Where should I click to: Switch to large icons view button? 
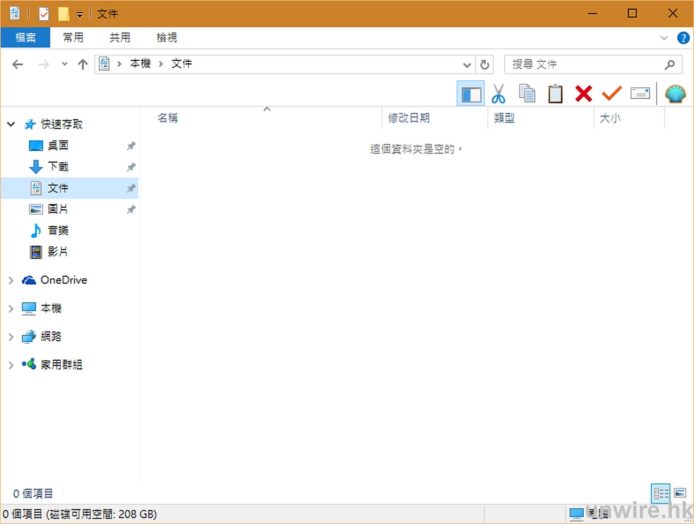tap(680, 493)
